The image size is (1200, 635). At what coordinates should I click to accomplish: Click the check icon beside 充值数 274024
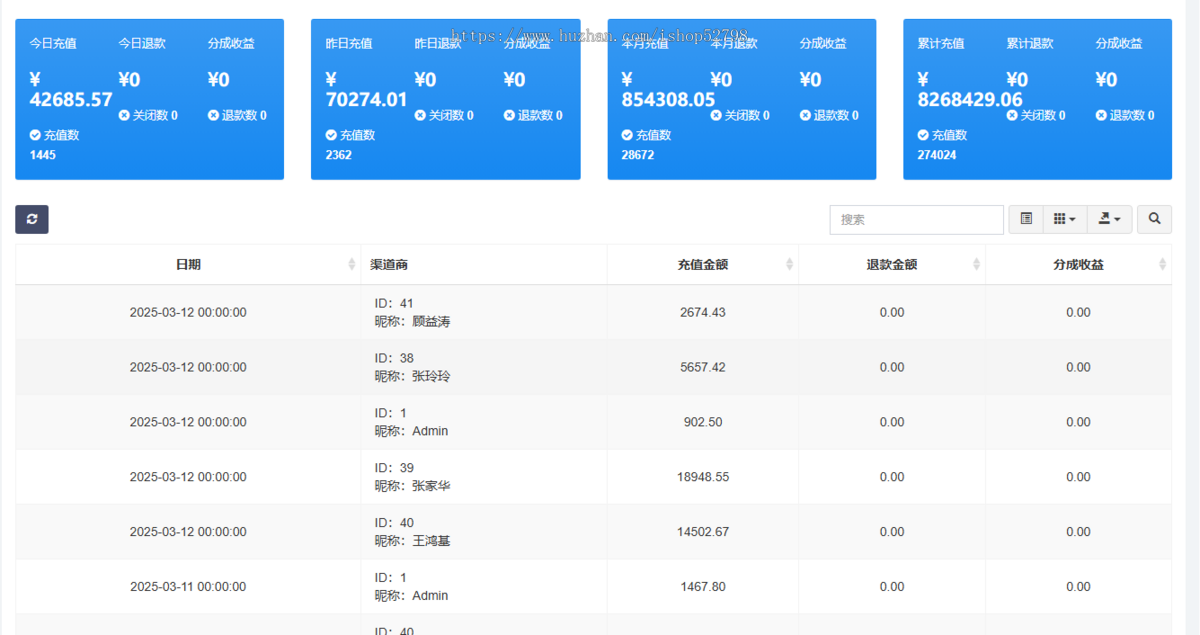923,135
